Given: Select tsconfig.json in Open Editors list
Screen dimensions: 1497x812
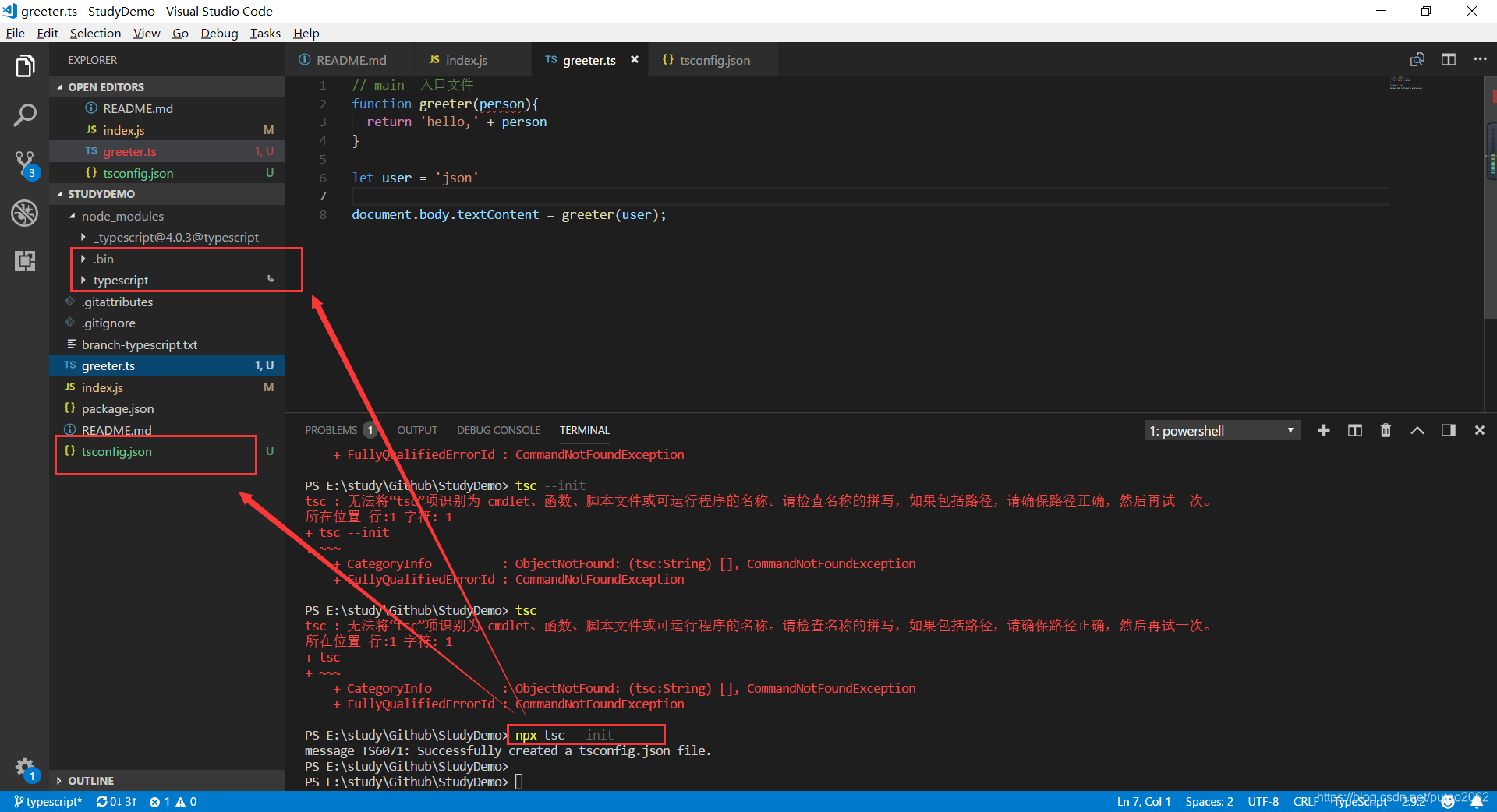Looking at the screenshot, I should point(168,173).
